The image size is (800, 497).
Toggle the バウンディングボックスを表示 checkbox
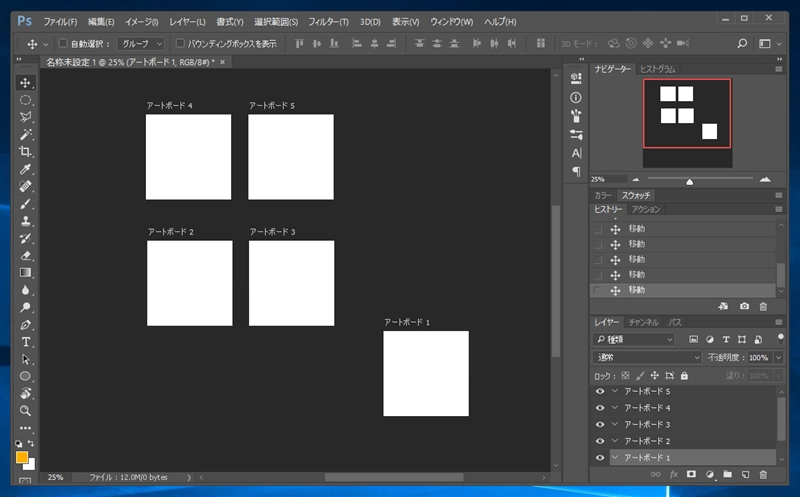(180, 44)
